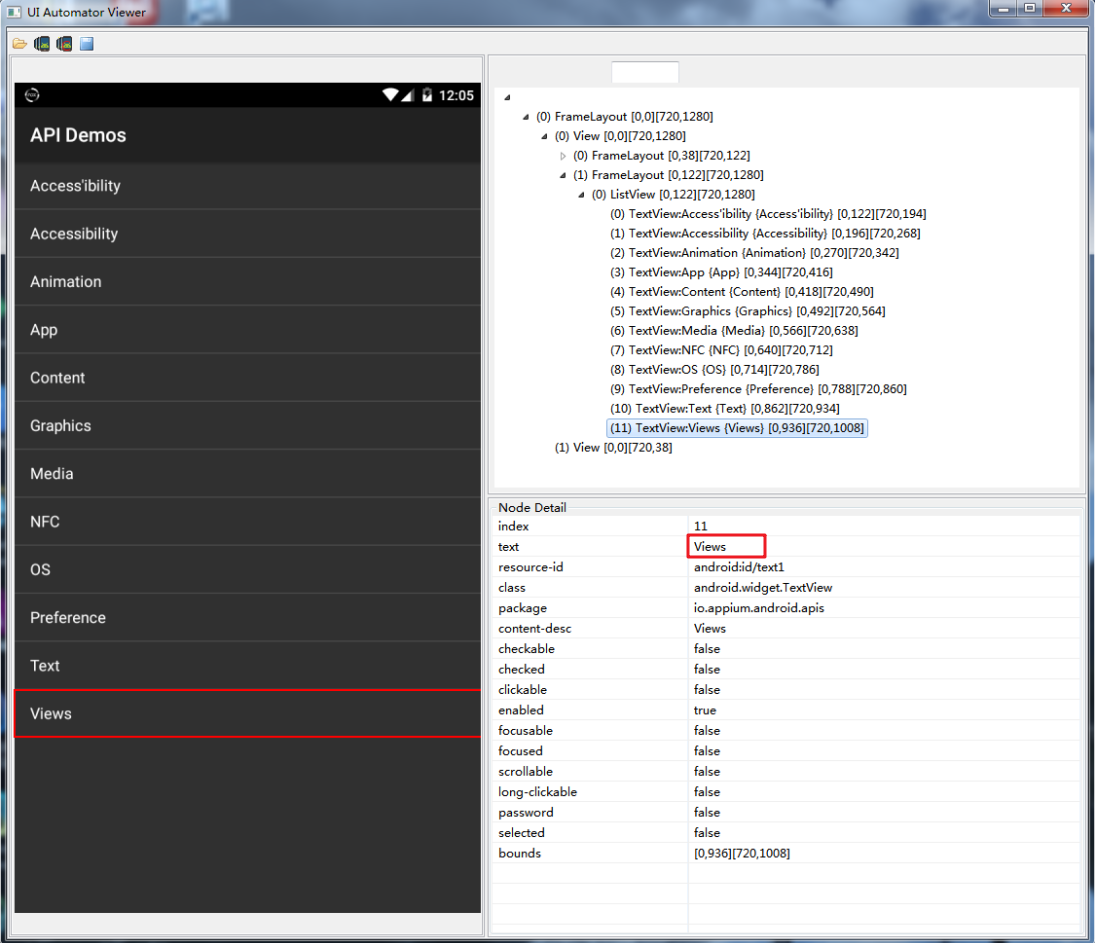The height and width of the screenshot is (943, 1095).
Task: Click Content item in the phone screenshot
Action: pos(247,378)
